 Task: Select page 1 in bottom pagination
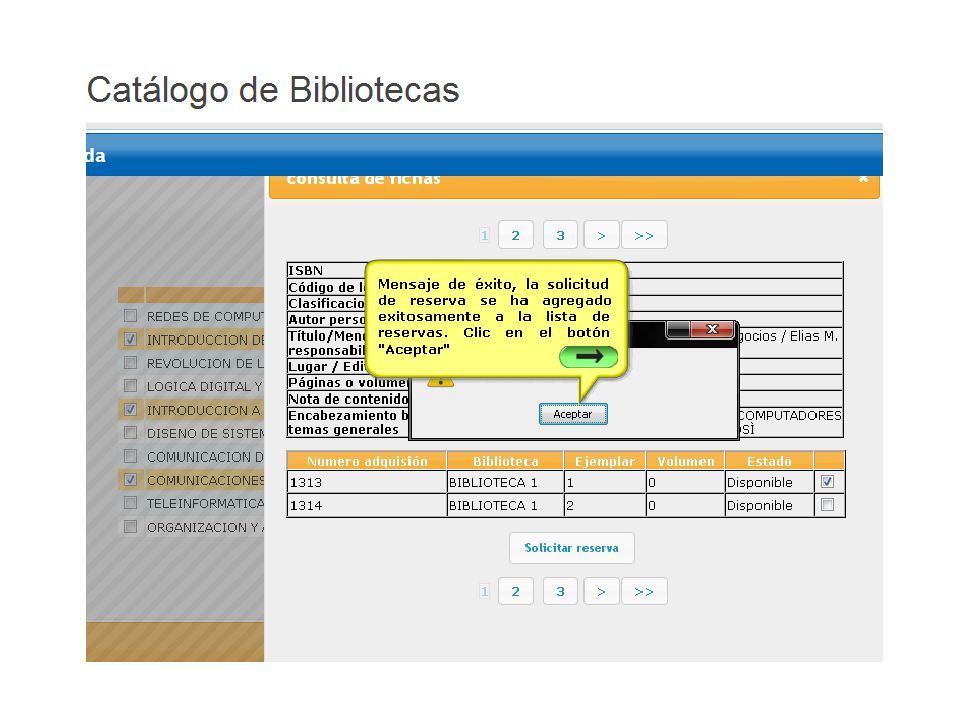[x=484, y=591]
